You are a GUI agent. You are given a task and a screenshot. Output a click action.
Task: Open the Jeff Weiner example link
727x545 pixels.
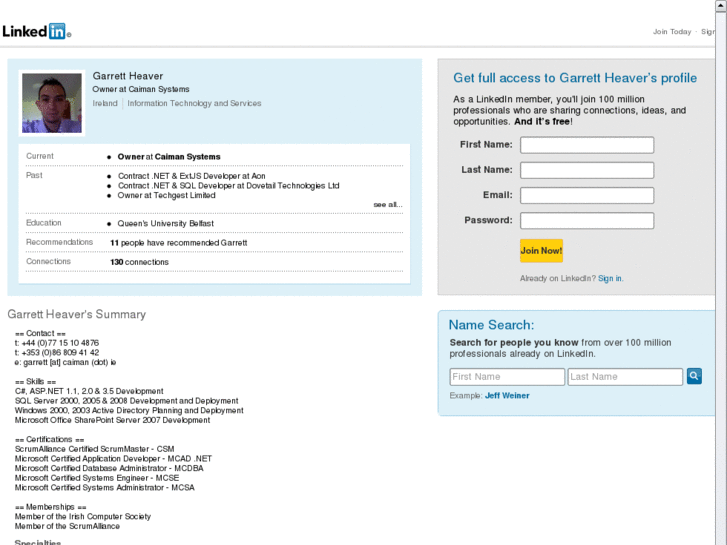coord(507,396)
